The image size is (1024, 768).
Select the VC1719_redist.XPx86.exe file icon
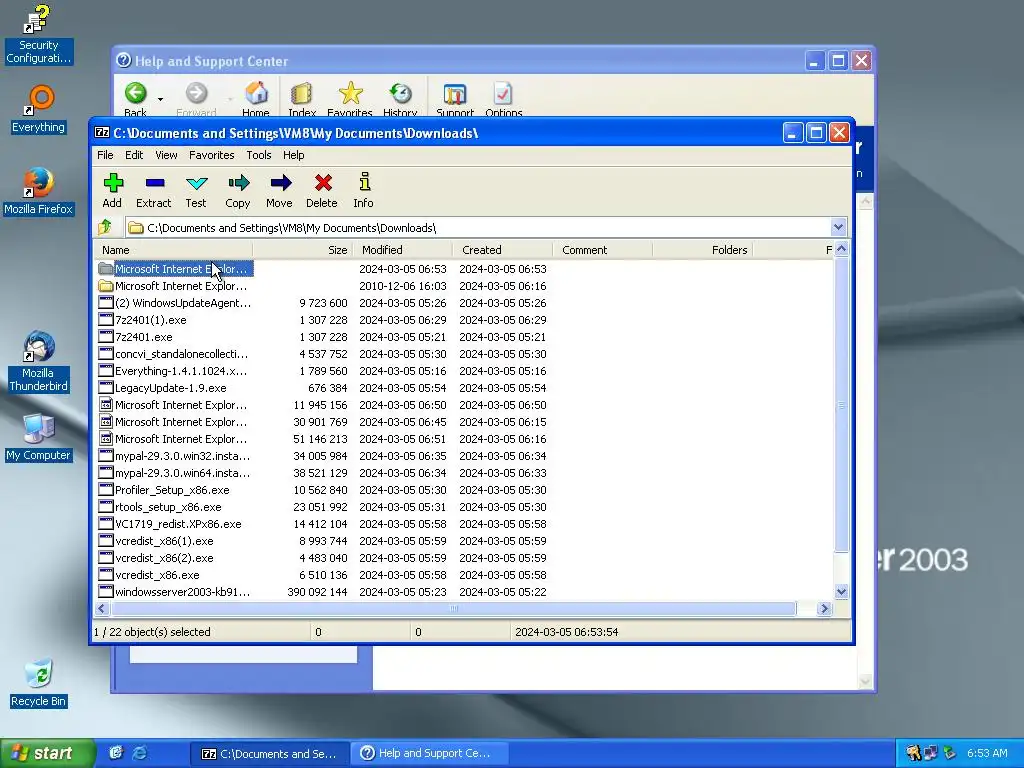point(106,523)
